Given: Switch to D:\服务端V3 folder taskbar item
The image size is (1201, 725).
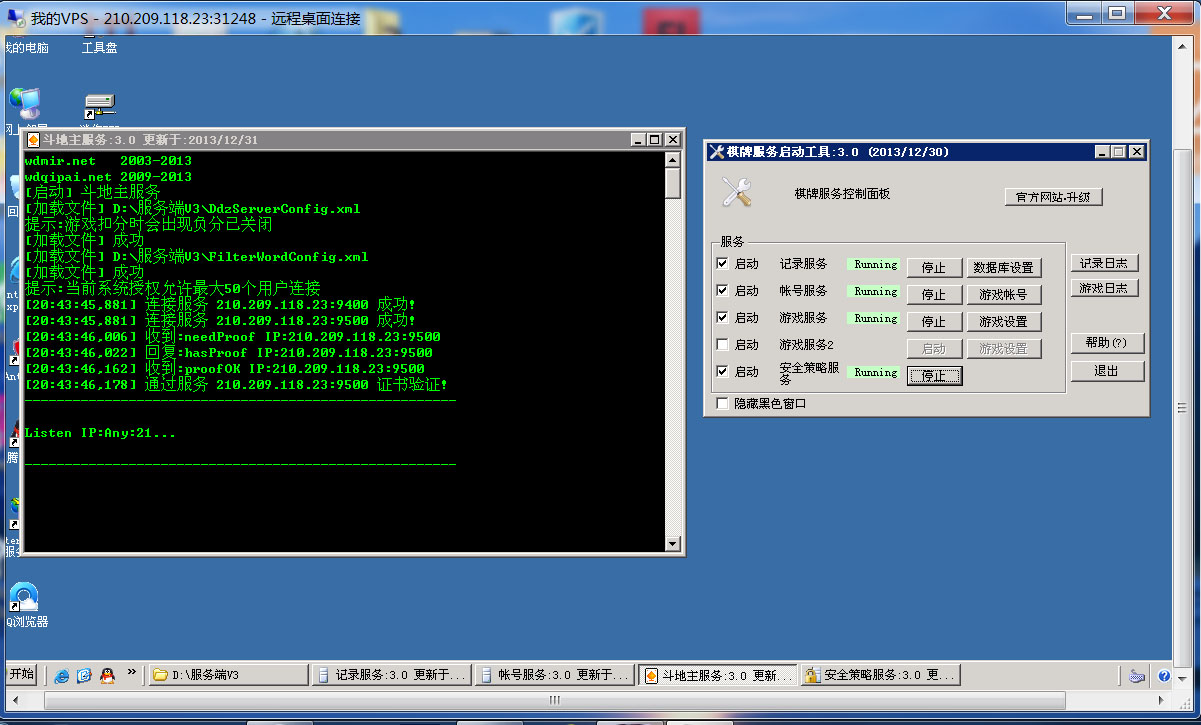Looking at the screenshot, I should coord(228,676).
